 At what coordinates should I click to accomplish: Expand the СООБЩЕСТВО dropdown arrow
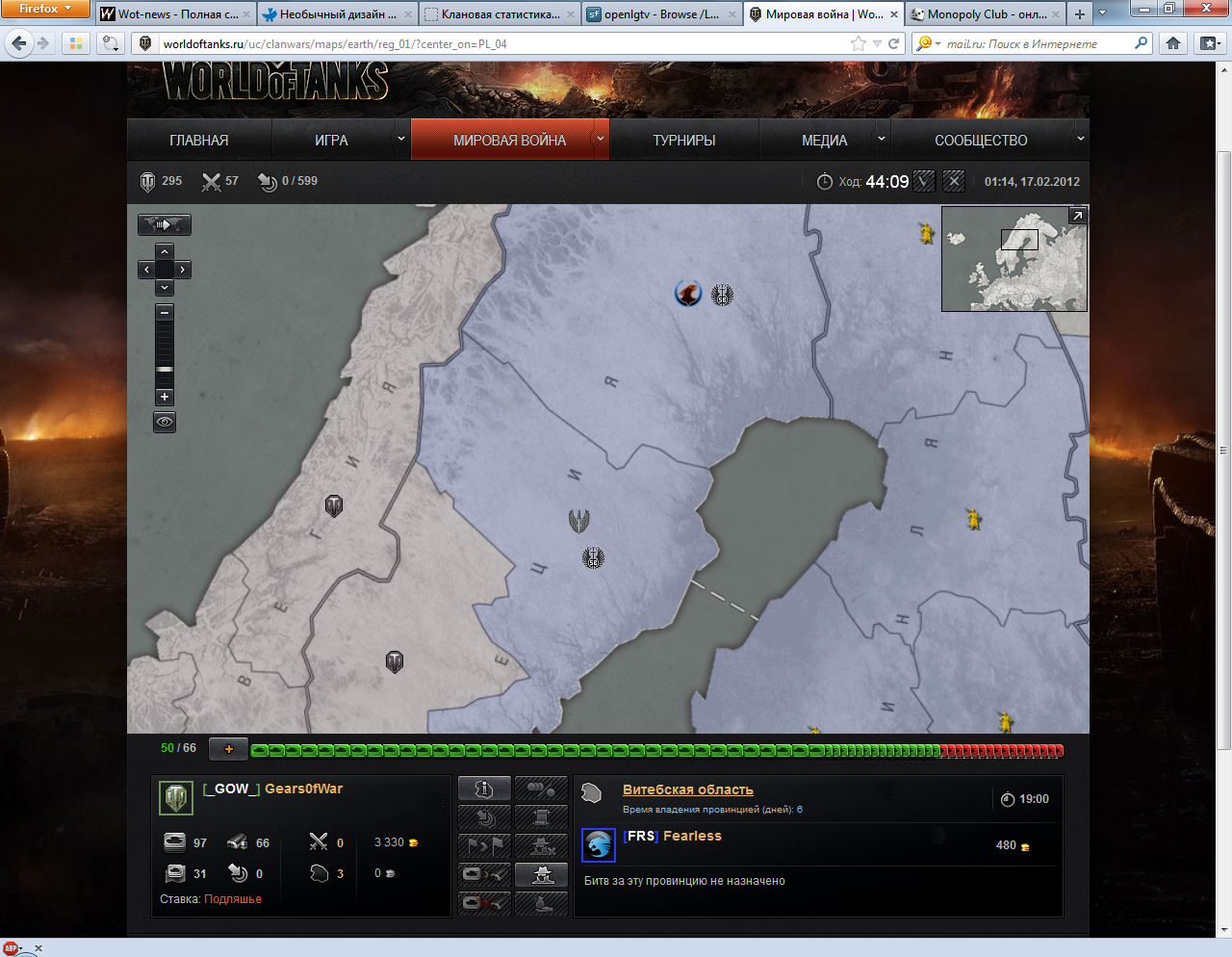click(x=1080, y=139)
